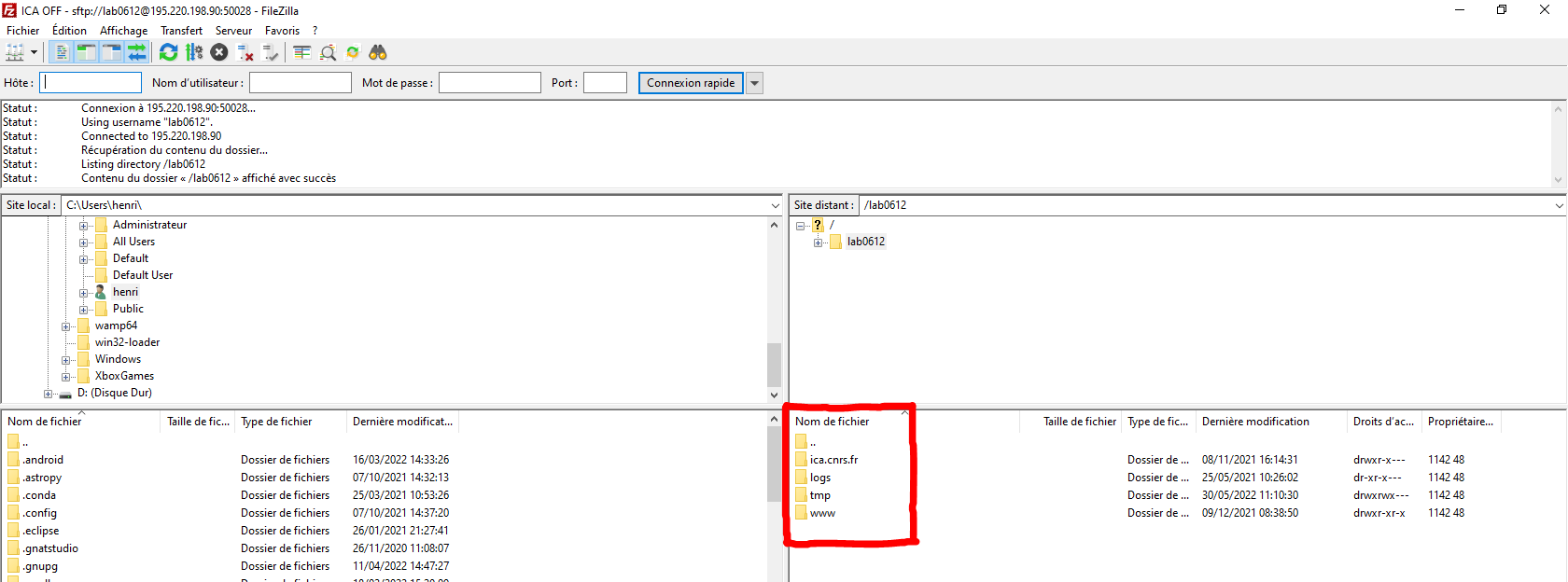
Task: Open the ? help menu
Action: (315, 31)
